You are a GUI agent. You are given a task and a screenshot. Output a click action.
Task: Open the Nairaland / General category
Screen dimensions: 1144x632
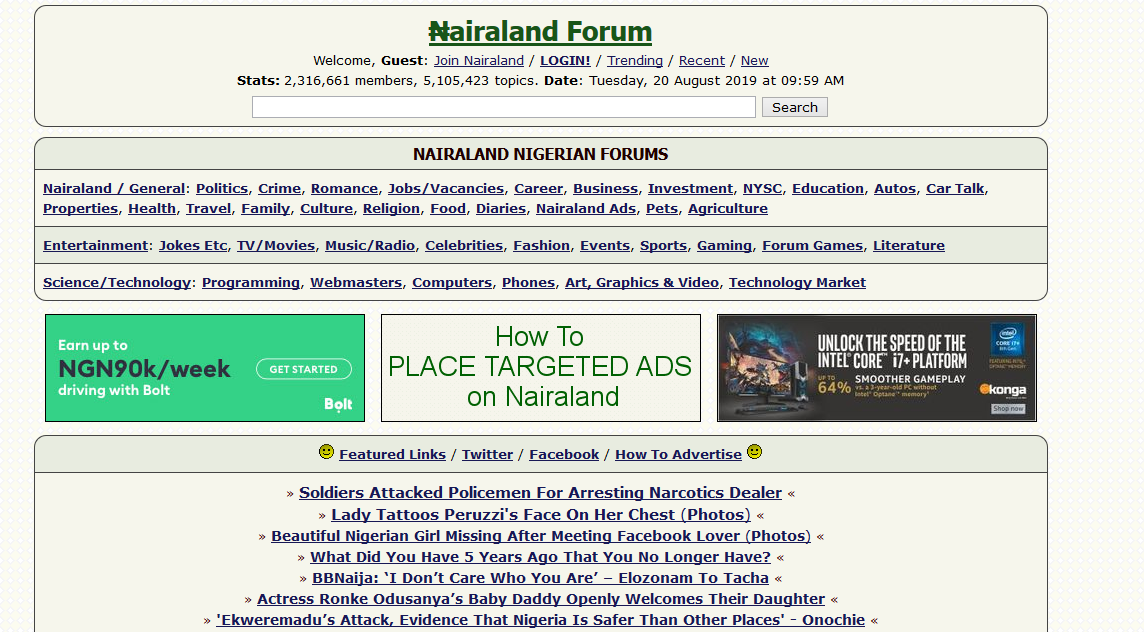114,188
